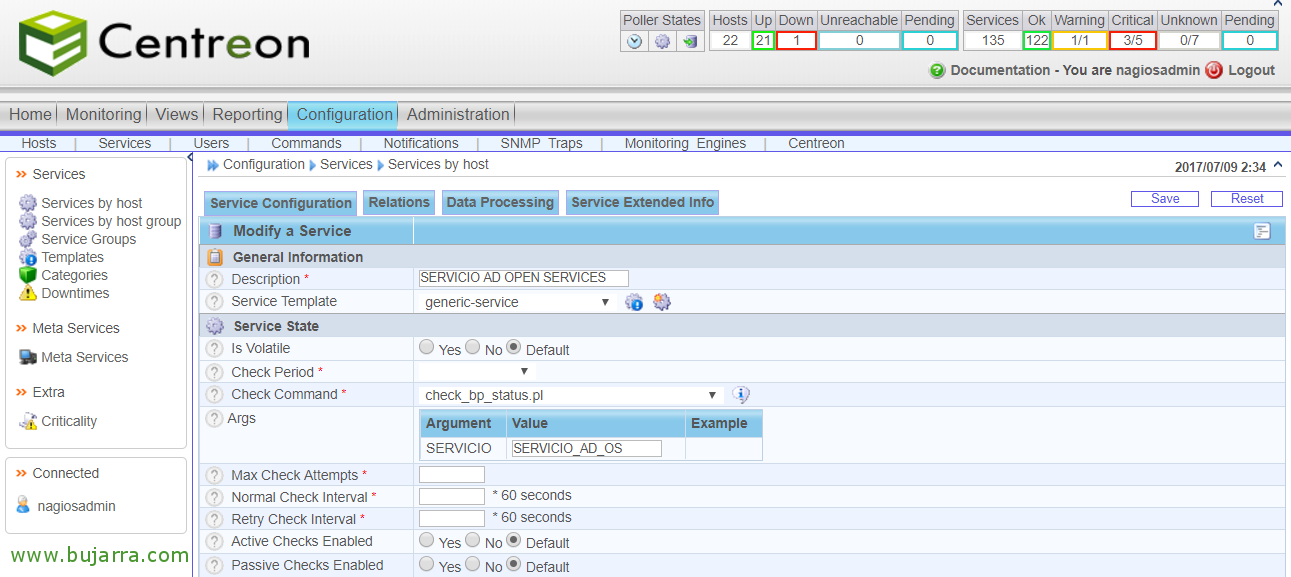1291x577 pixels.
Task: Open Services by host group link
Action: [x=111, y=221]
